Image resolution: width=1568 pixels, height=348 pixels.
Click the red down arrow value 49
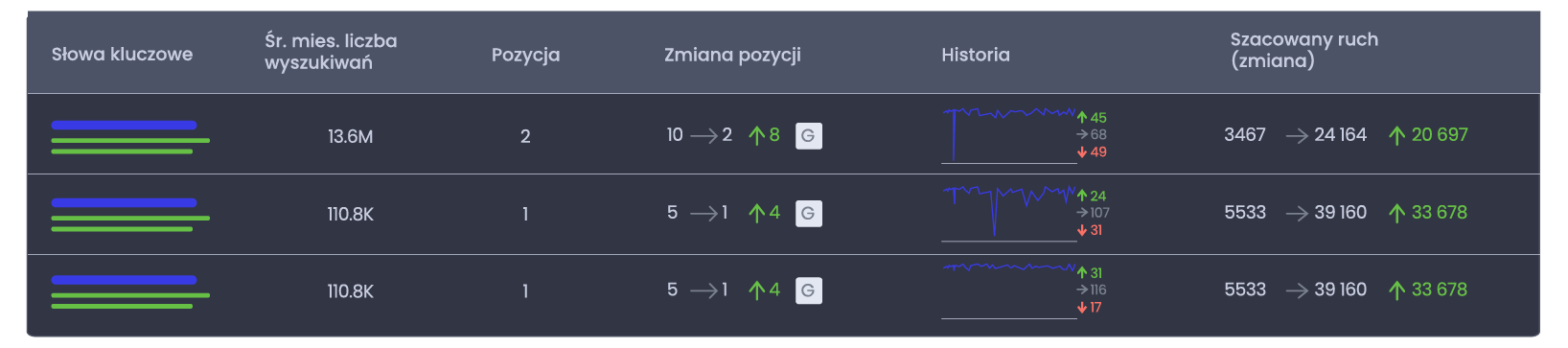pos(1092,152)
